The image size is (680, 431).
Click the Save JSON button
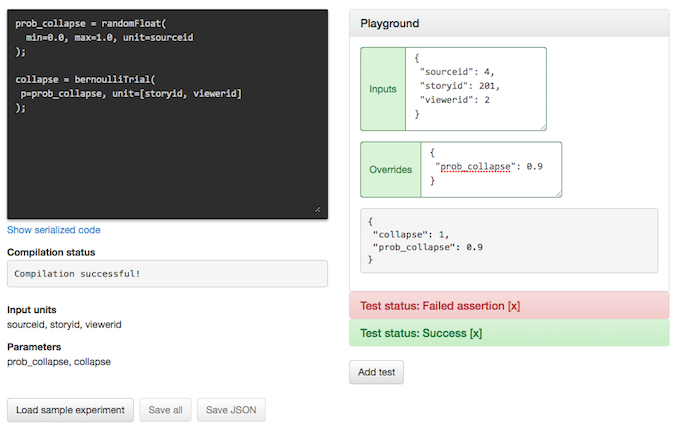[x=231, y=410]
